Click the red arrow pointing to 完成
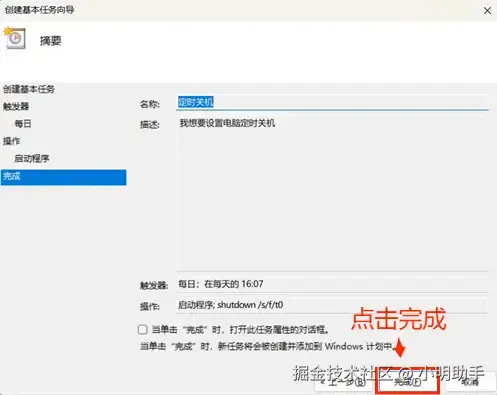 click(399, 348)
